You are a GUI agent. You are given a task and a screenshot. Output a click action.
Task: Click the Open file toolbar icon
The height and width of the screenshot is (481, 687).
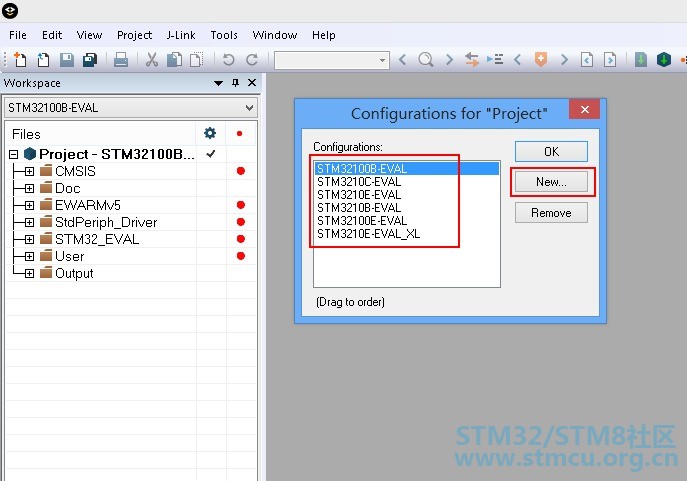43,59
